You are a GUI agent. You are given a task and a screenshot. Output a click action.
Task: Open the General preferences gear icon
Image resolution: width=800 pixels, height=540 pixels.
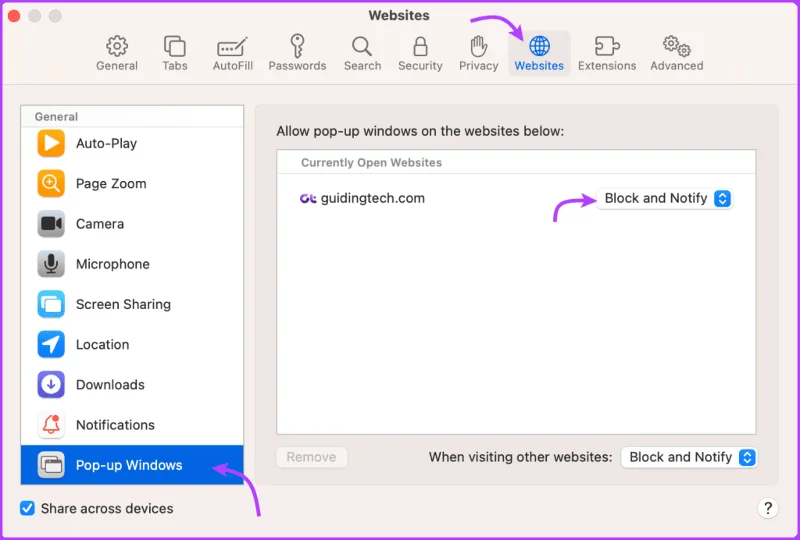(x=117, y=46)
